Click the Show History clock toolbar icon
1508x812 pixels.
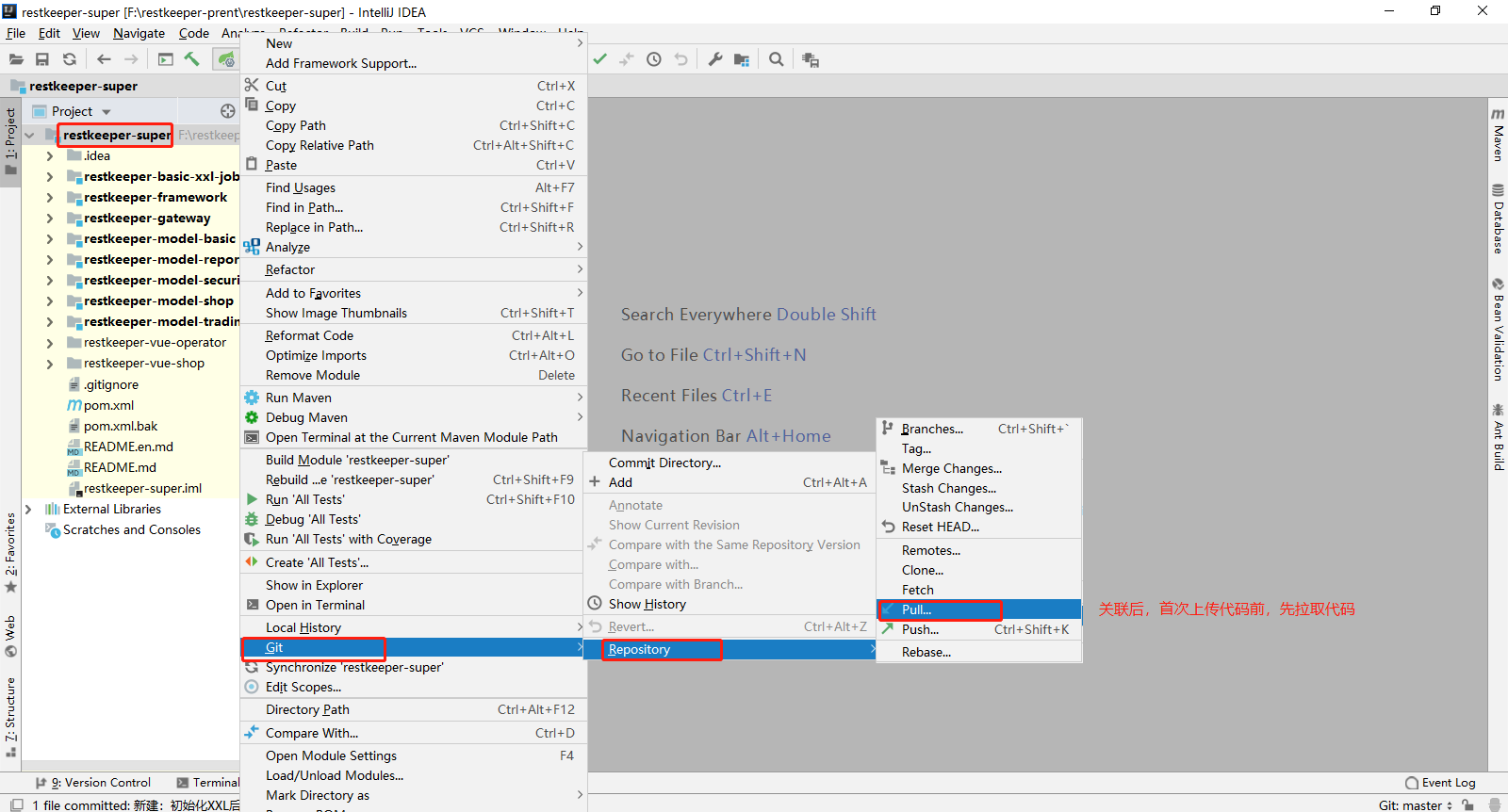click(654, 59)
